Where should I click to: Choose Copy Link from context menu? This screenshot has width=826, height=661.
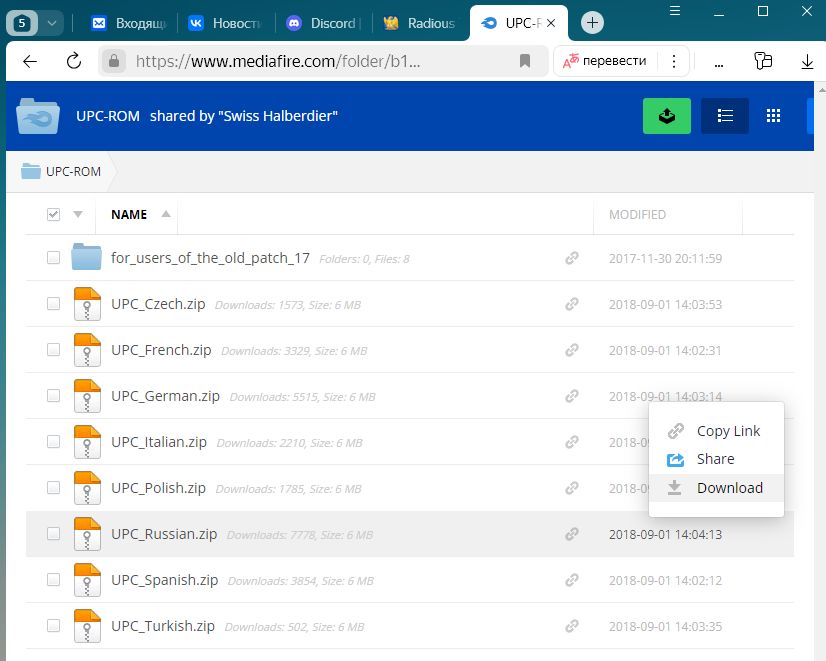[716, 431]
